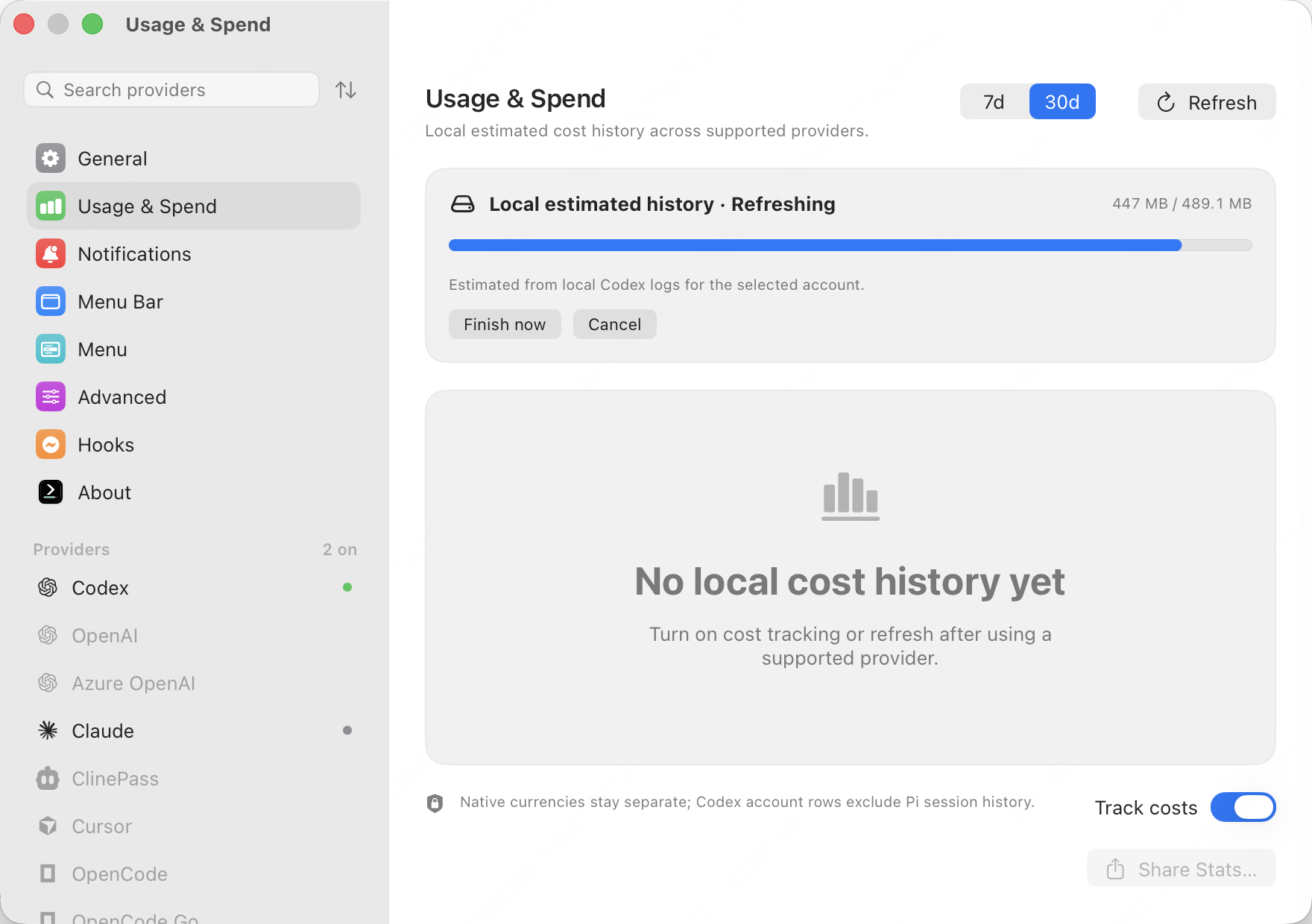Click the 'Turn on cost tracking' hint text
1312x924 pixels.
(x=850, y=646)
